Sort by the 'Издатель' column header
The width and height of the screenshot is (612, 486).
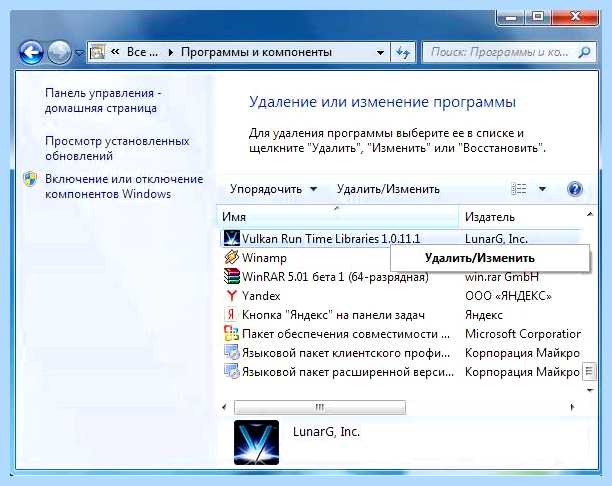pos(521,217)
